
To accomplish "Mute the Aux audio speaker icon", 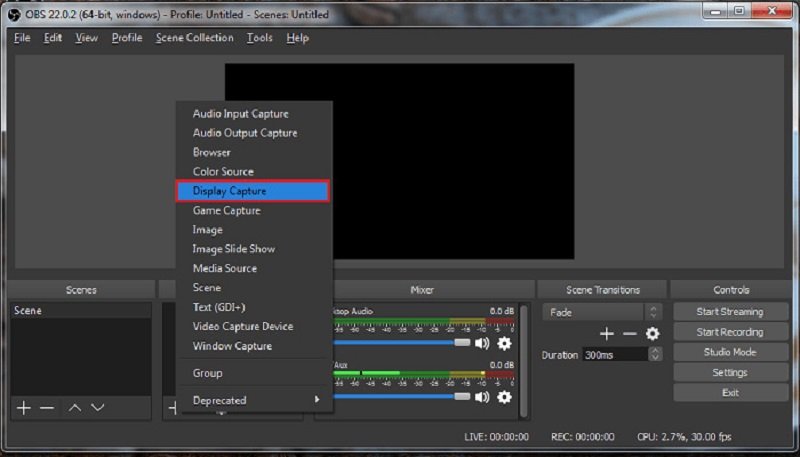I will click(483, 397).
